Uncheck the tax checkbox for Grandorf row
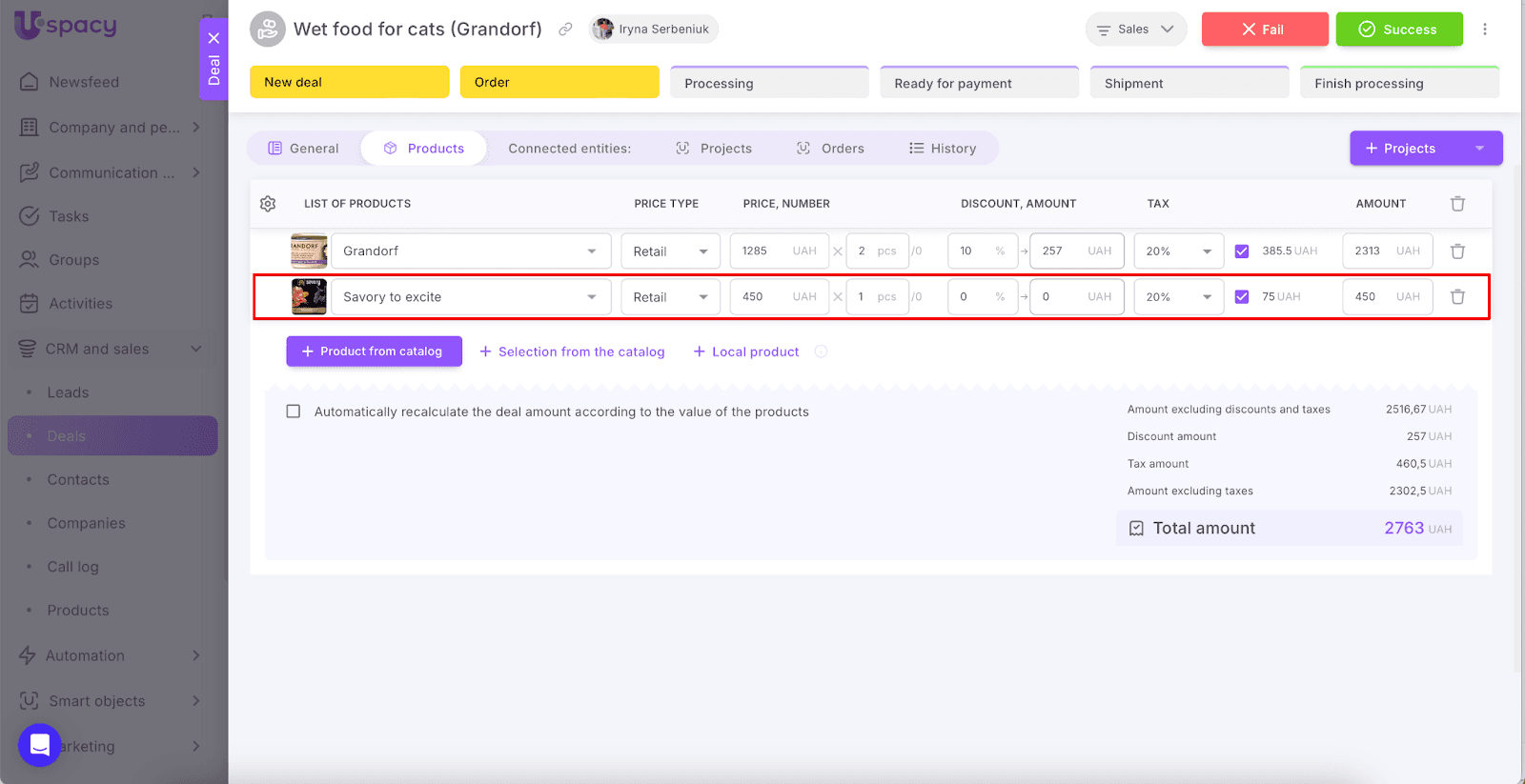1525x784 pixels. pyautogui.click(x=1241, y=251)
